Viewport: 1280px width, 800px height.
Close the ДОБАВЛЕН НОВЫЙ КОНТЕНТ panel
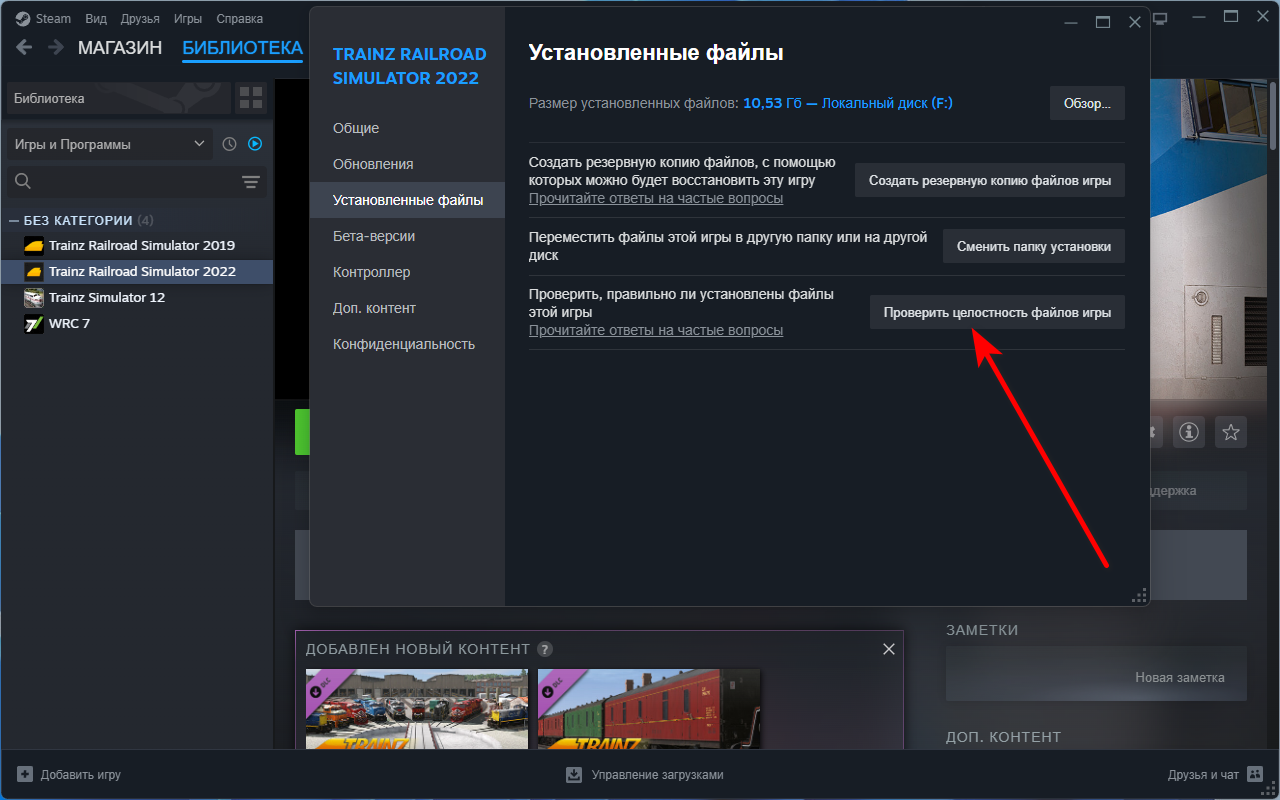[x=889, y=649]
